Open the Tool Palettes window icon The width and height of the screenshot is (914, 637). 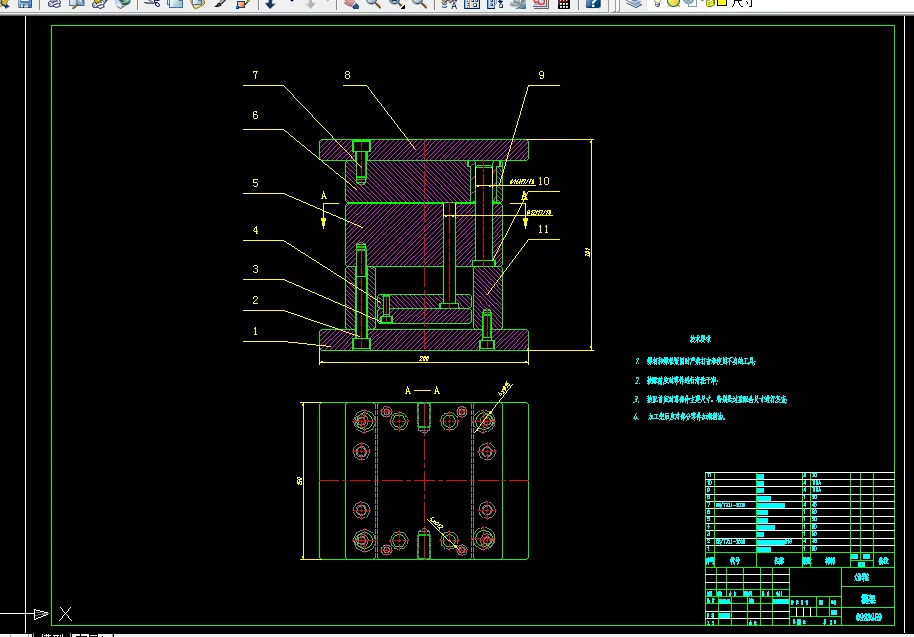(x=494, y=3)
